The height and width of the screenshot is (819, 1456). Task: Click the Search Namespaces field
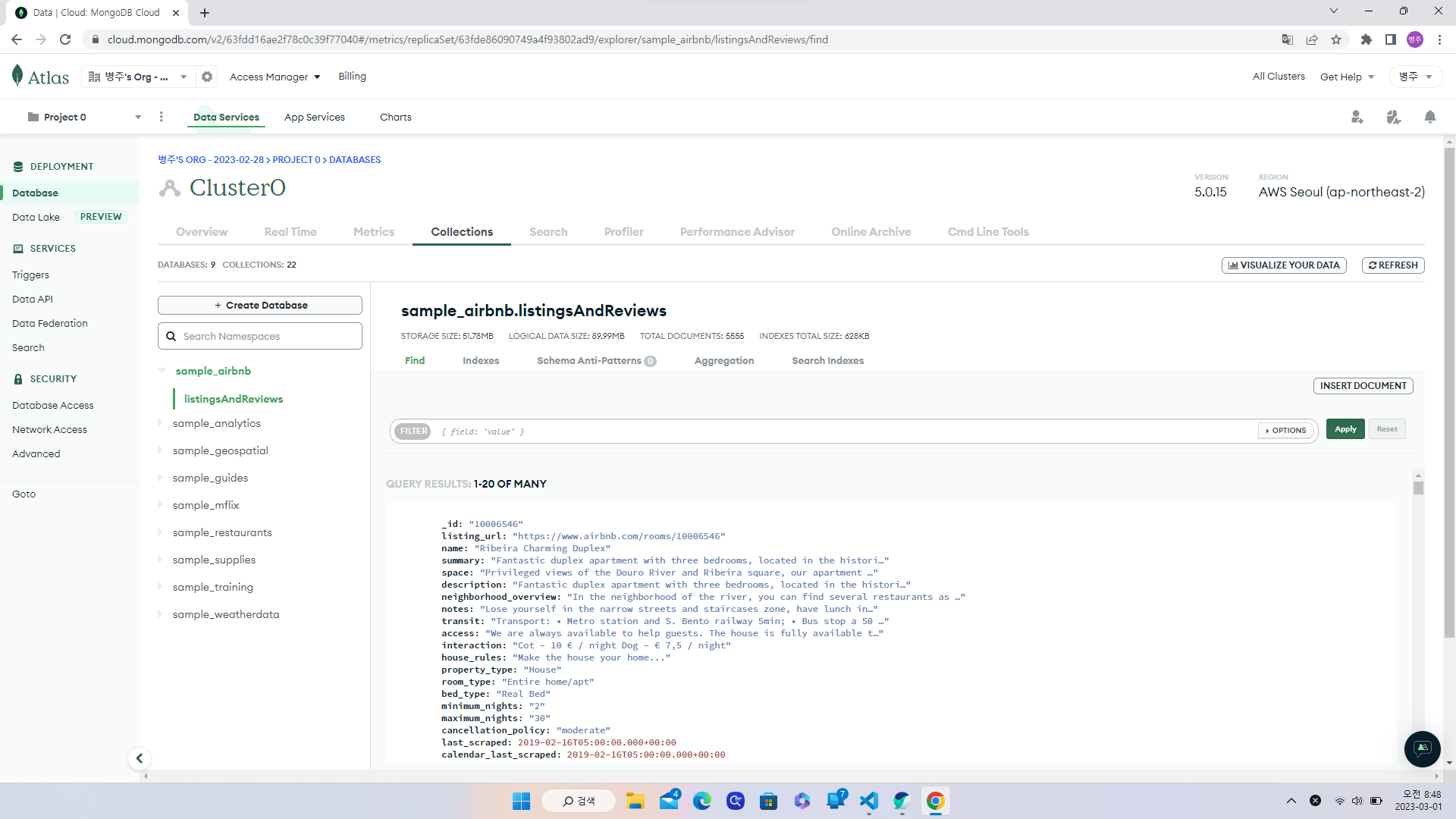pyautogui.click(x=260, y=336)
